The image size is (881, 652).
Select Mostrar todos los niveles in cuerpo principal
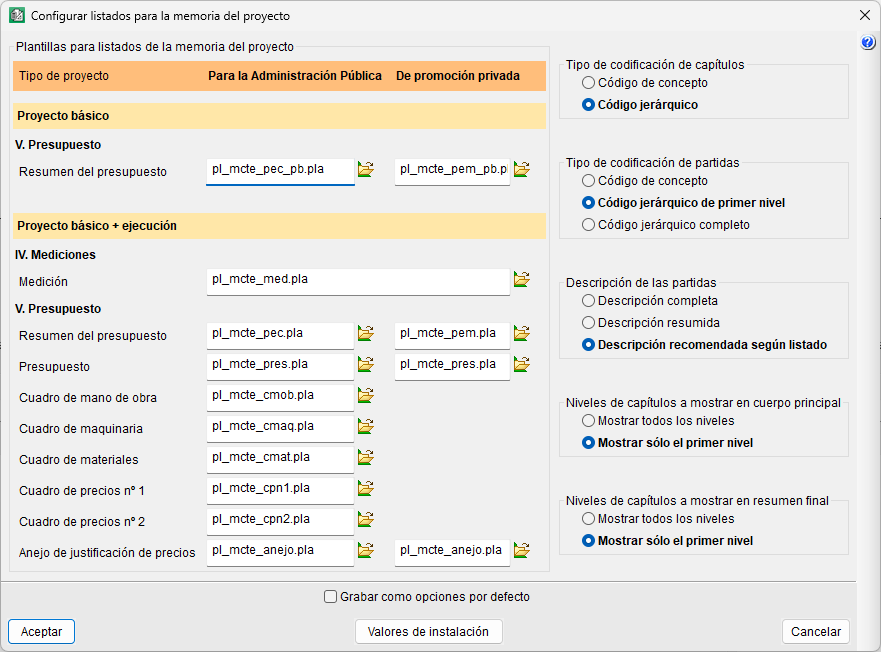[x=589, y=421]
